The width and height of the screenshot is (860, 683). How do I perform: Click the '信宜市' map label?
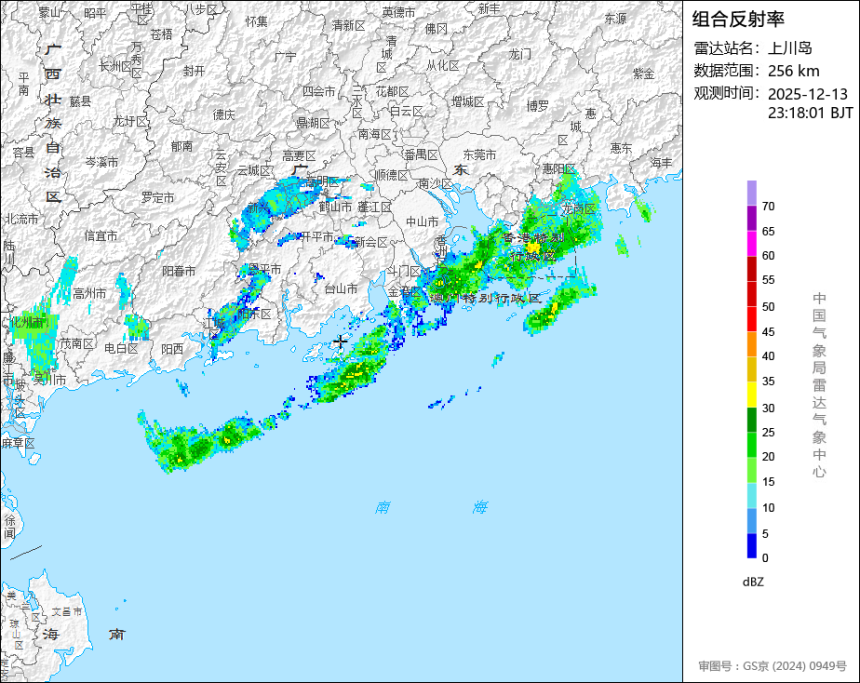click(x=101, y=236)
